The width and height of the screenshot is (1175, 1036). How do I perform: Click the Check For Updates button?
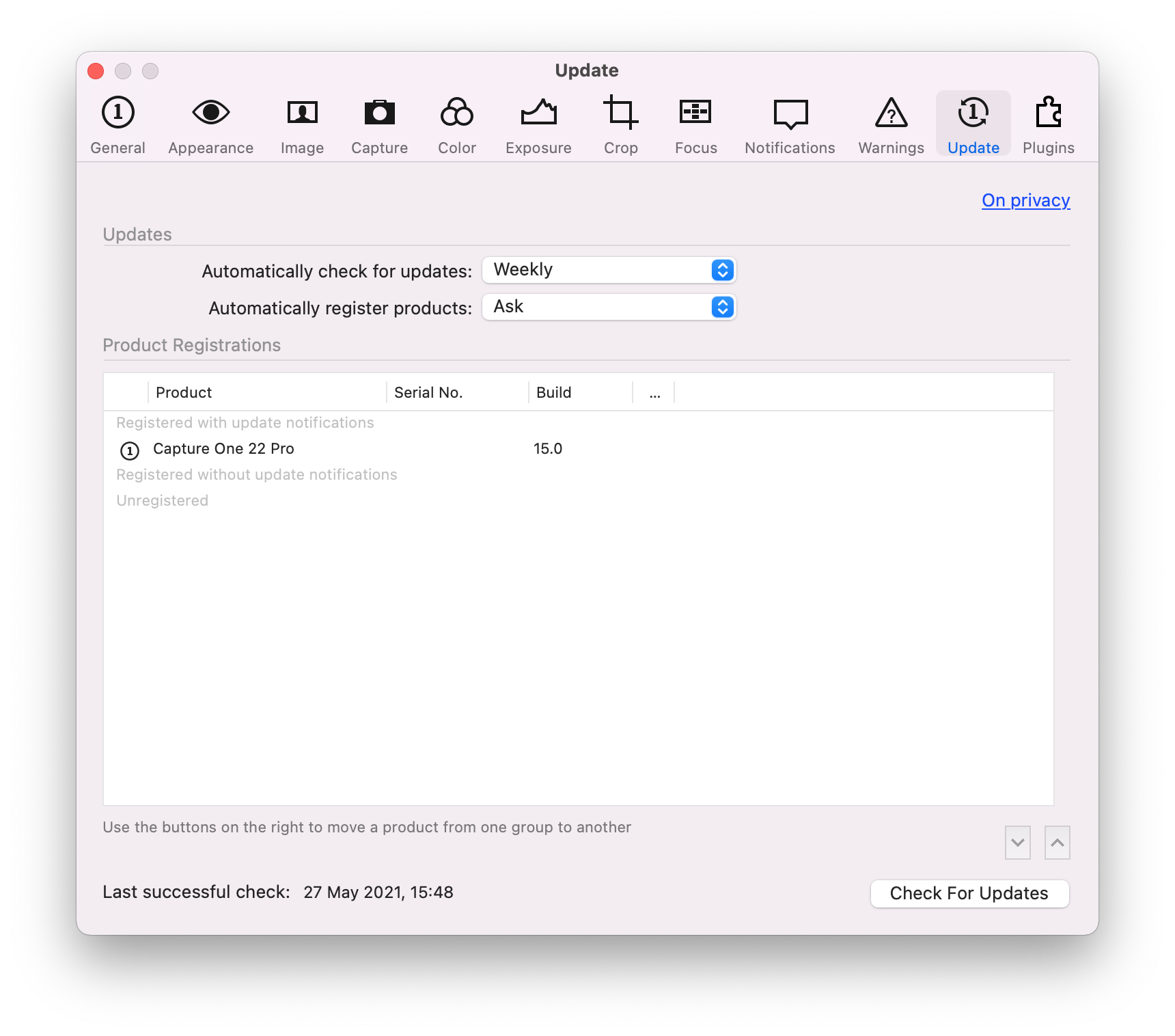[970, 893]
